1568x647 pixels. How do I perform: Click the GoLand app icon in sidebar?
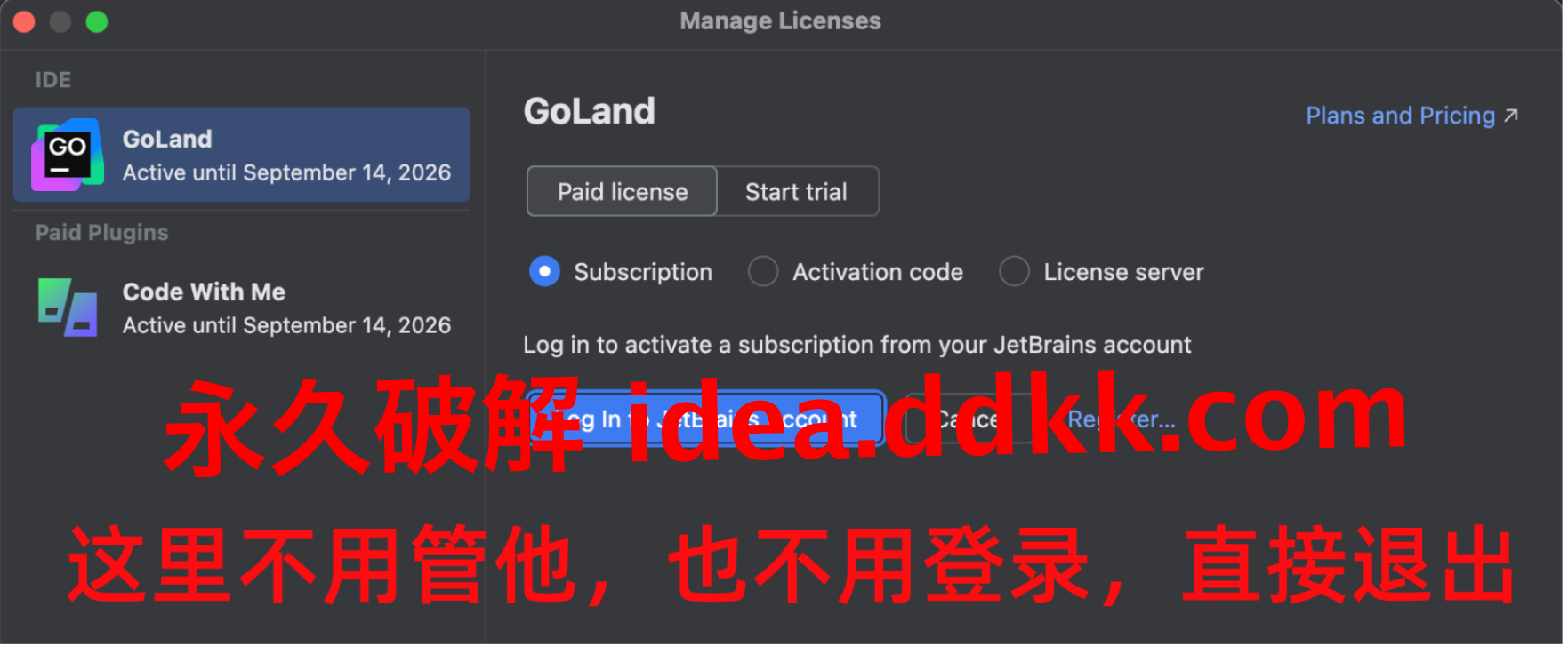click(68, 155)
